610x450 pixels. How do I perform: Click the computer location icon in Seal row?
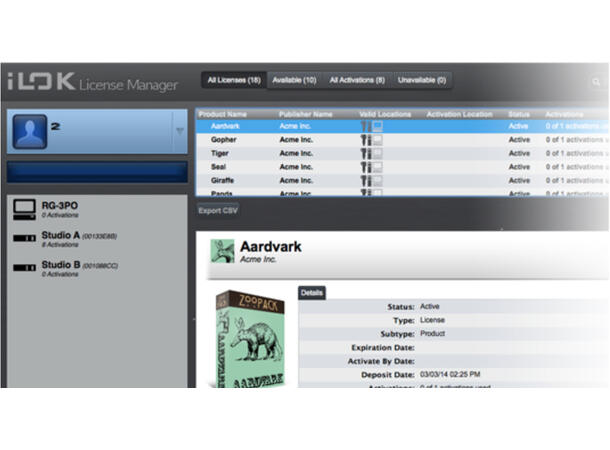pyautogui.click(x=377, y=167)
